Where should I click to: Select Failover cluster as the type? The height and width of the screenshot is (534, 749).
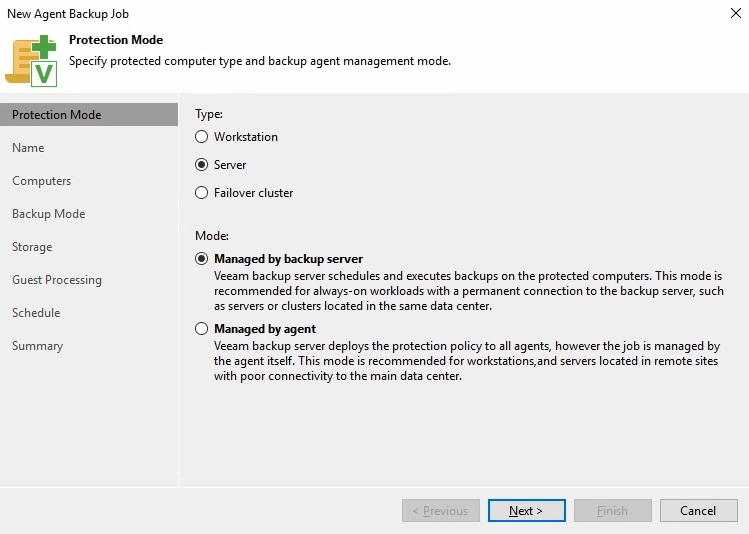[202, 193]
